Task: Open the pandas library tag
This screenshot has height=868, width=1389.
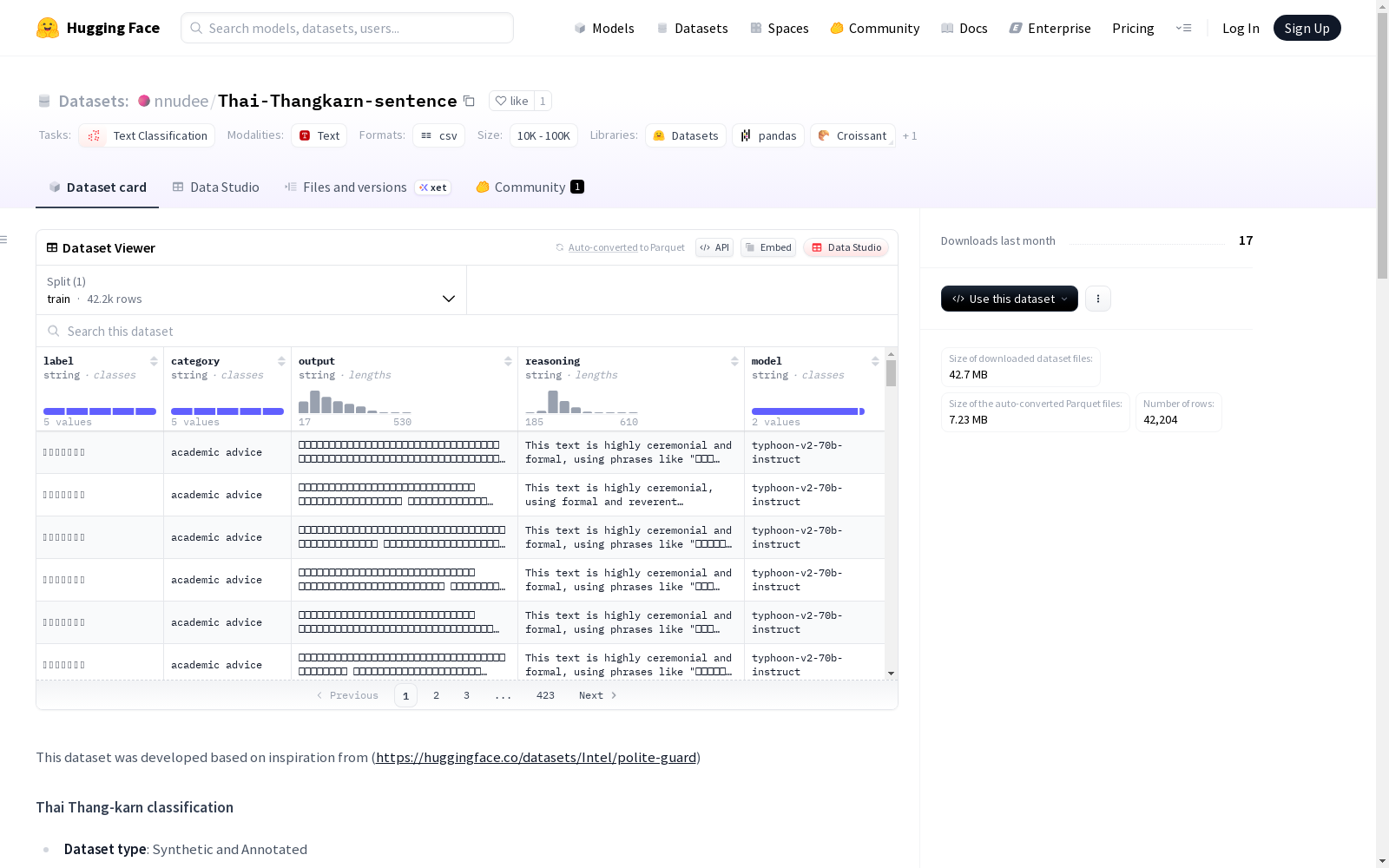Action: [768, 135]
